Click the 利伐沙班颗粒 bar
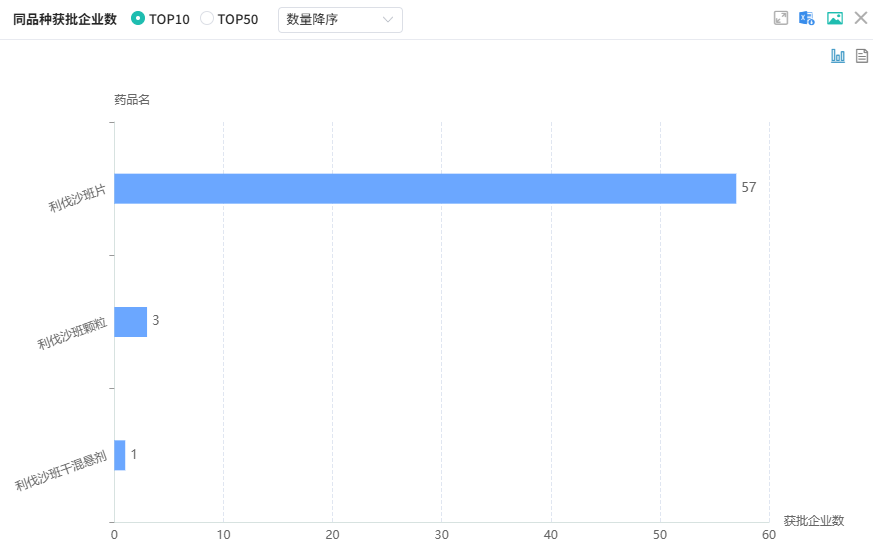Screen dimensions: 873x548 [131, 321]
